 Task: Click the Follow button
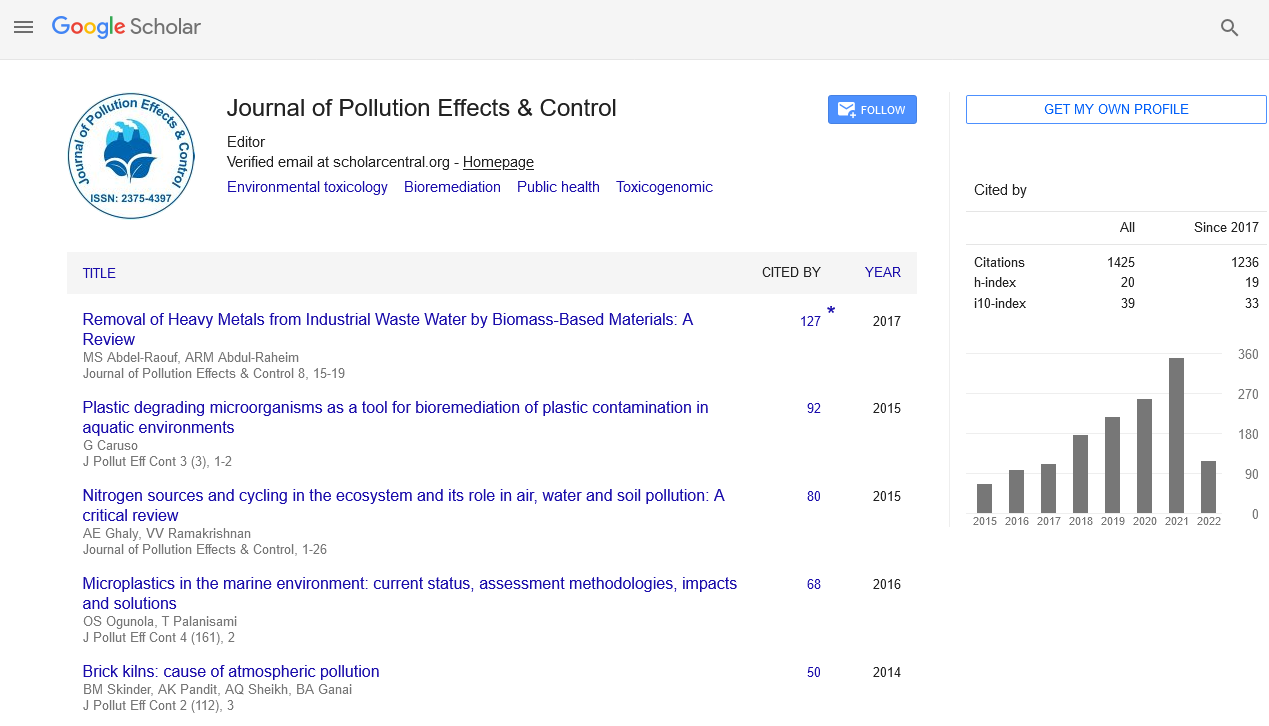click(872, 110)
